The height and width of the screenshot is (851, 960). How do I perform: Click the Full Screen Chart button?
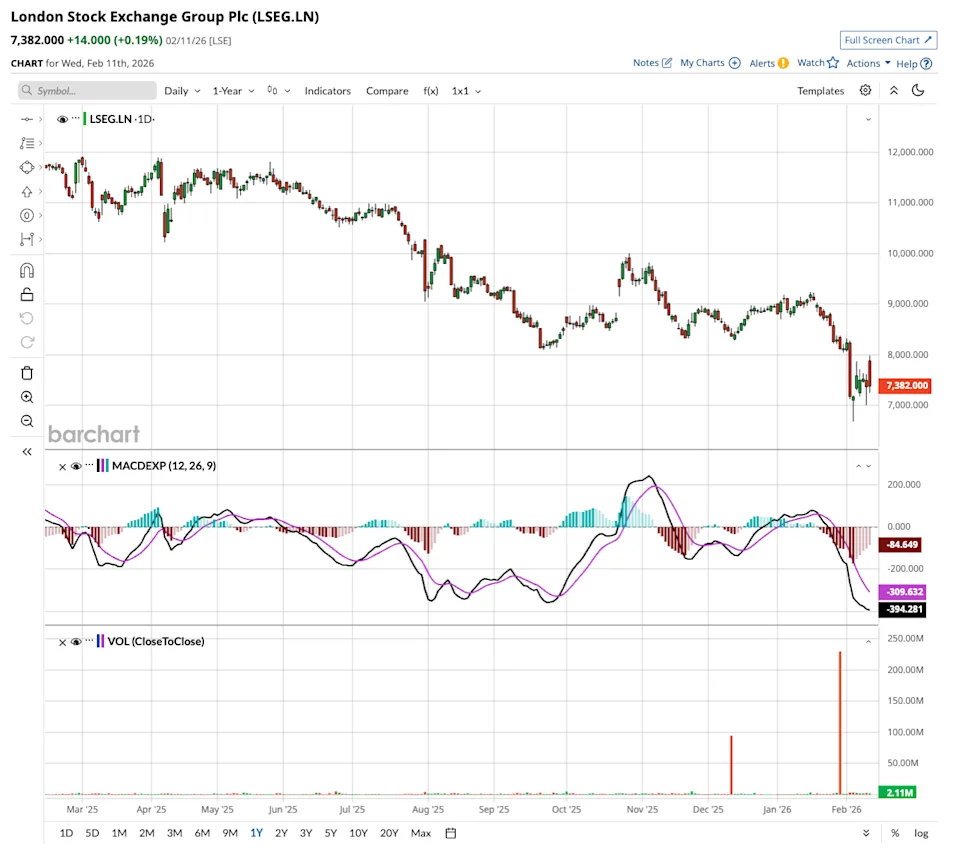tap(888, 40)
